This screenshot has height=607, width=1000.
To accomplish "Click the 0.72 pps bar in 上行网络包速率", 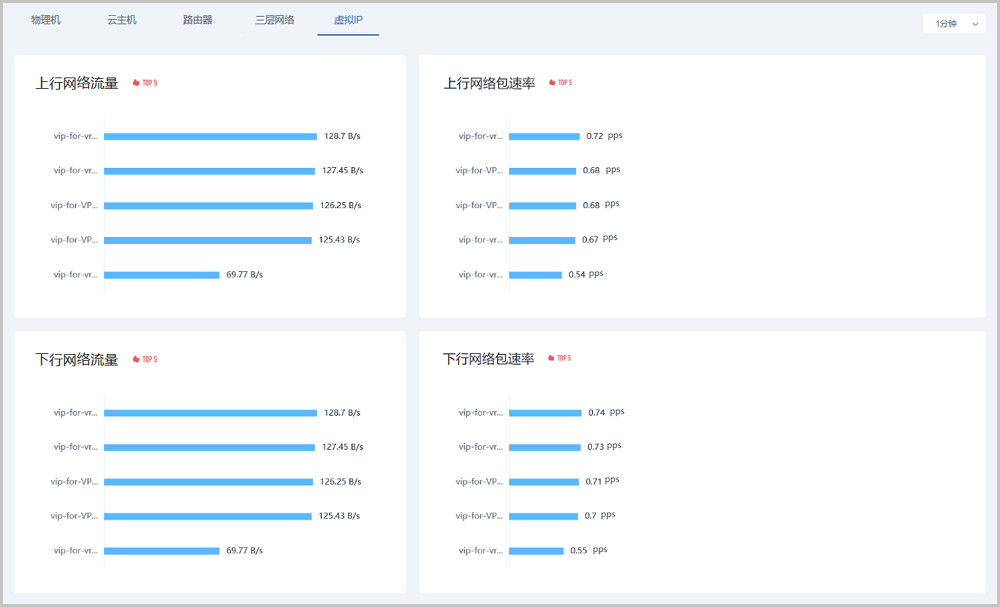I will tap(544, 136).
